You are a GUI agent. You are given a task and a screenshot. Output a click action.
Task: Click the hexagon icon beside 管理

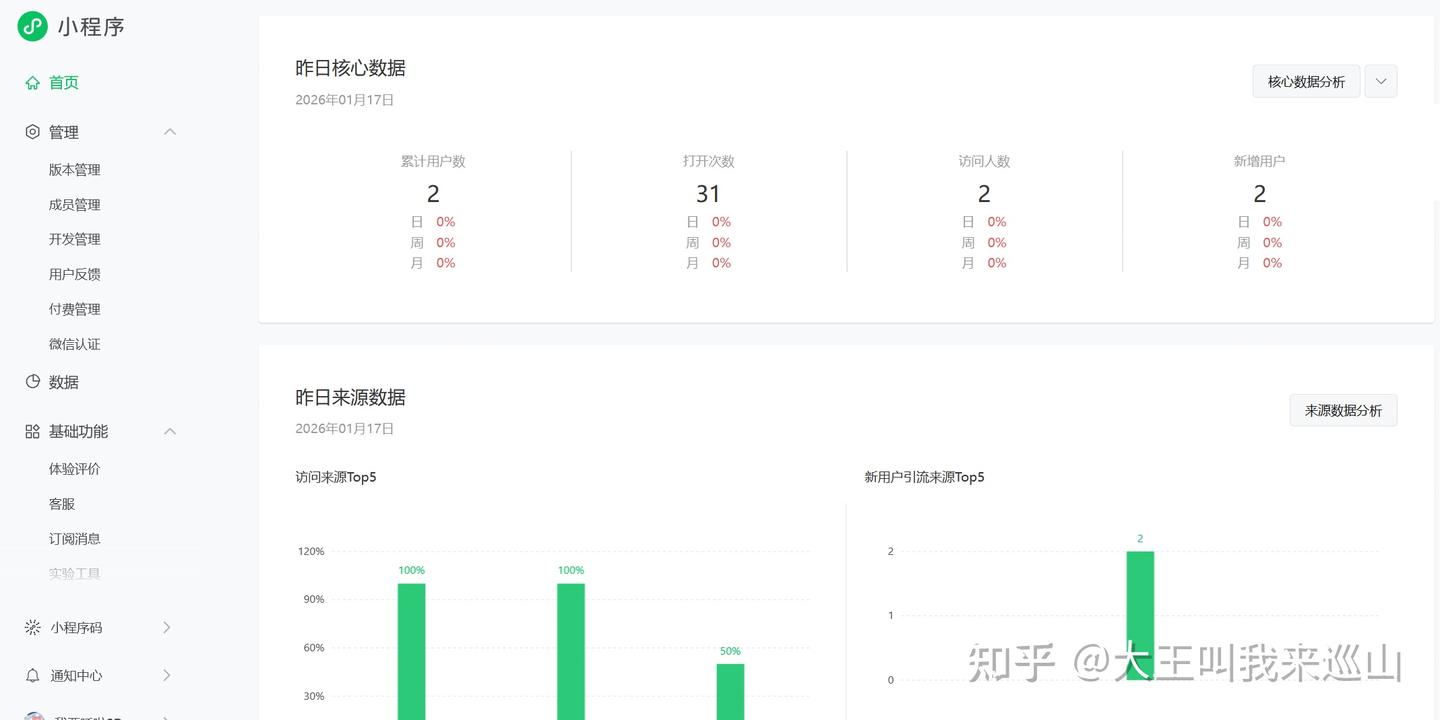pyautogui.click(x=33, y=132)
